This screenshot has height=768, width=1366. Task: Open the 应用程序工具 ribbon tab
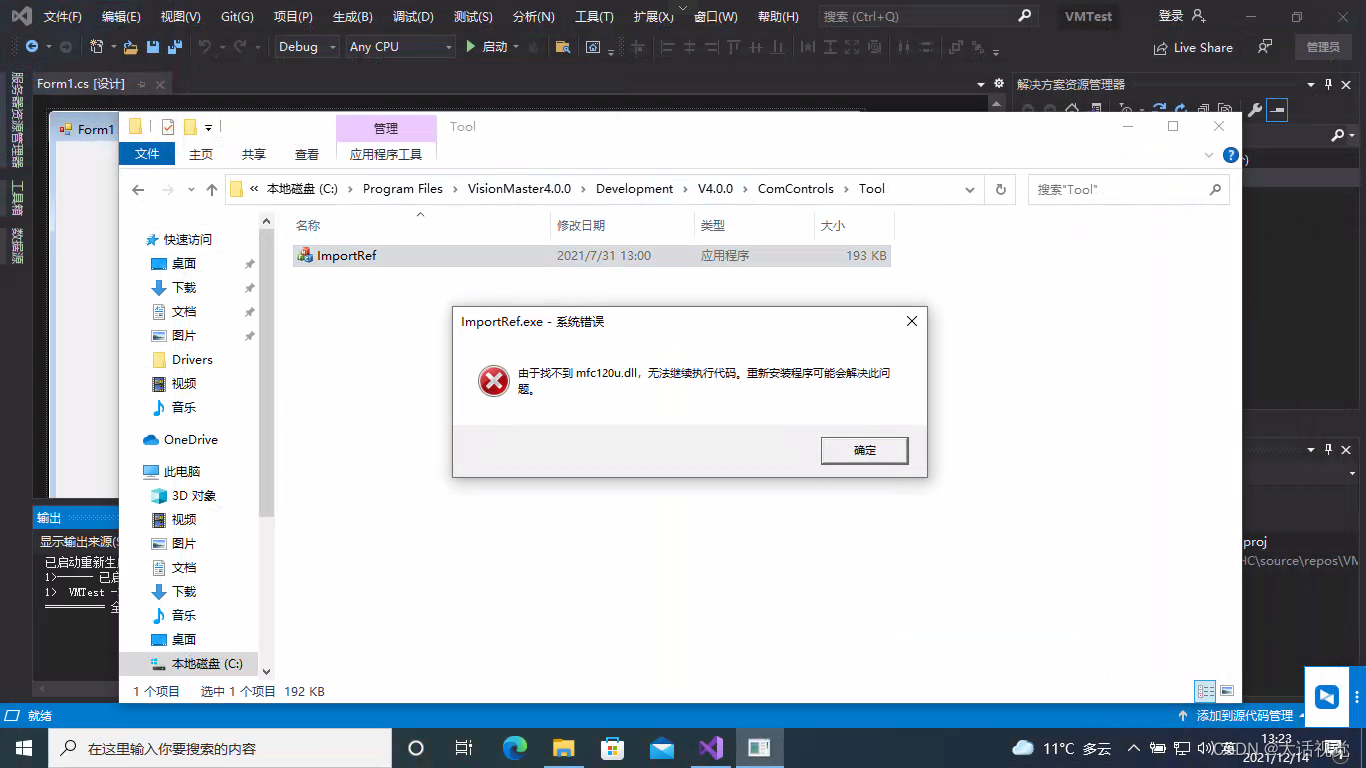386,154
